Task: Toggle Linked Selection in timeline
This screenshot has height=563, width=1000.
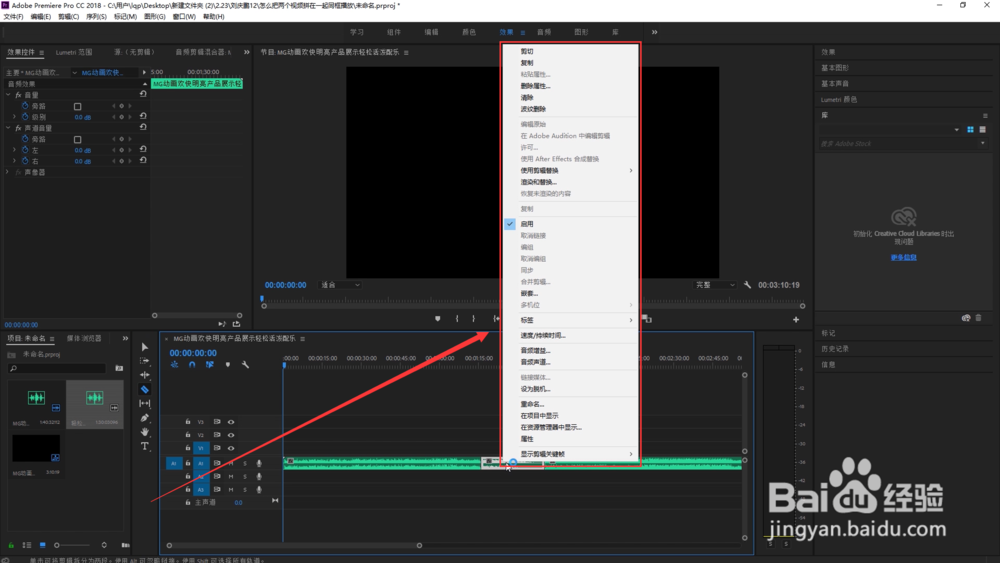Action: click(210, 365)
